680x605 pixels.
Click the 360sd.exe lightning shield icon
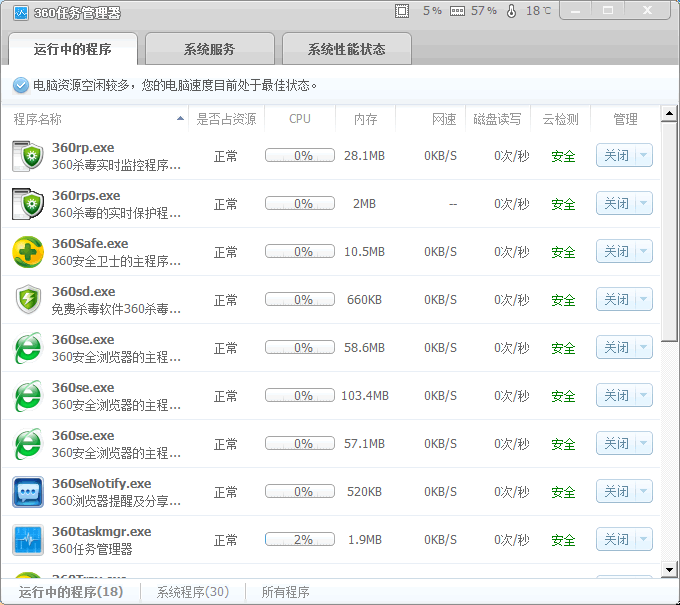(27, 300)
